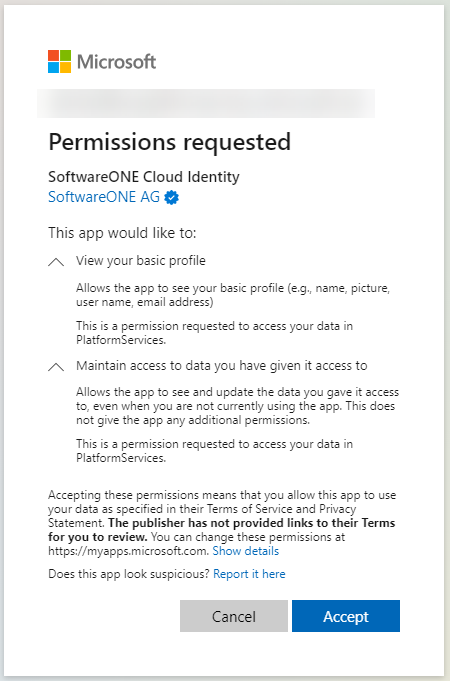This screenshot has height=681, width=450.
Task: Click the blurred account email bar
Action: point(206,103)
